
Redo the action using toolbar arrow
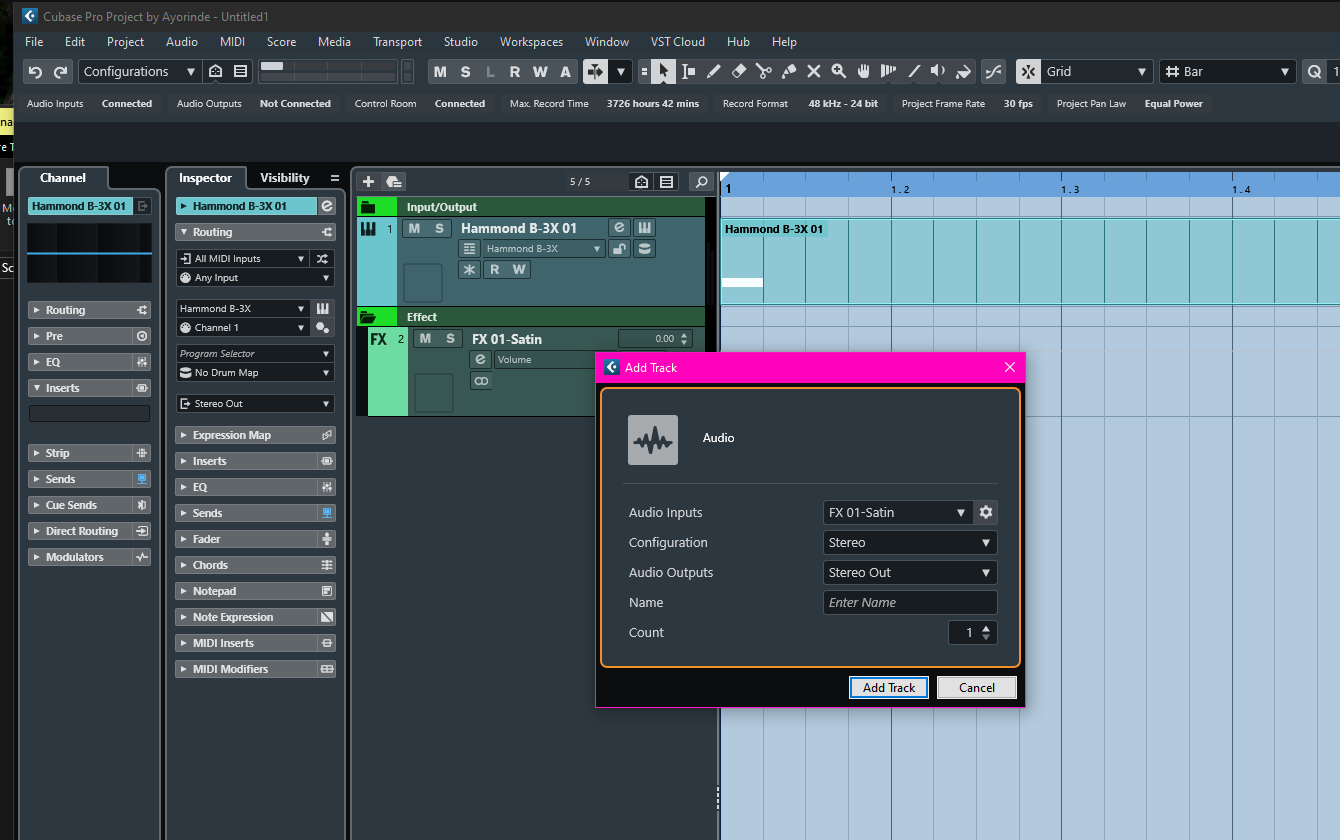click(61, 72)
